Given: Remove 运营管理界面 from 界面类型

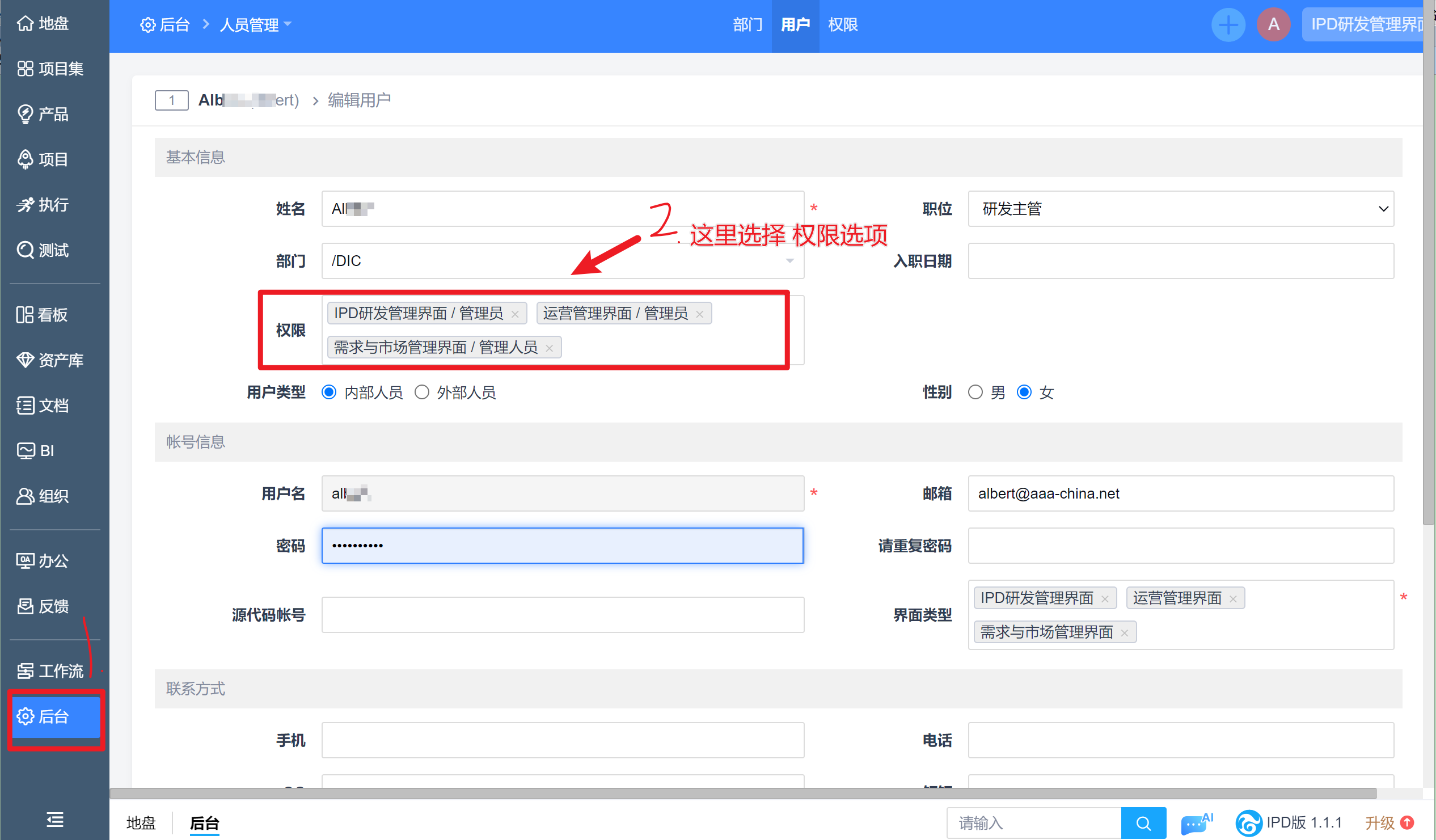Looking at the screenshot, I should (1233, 599).
